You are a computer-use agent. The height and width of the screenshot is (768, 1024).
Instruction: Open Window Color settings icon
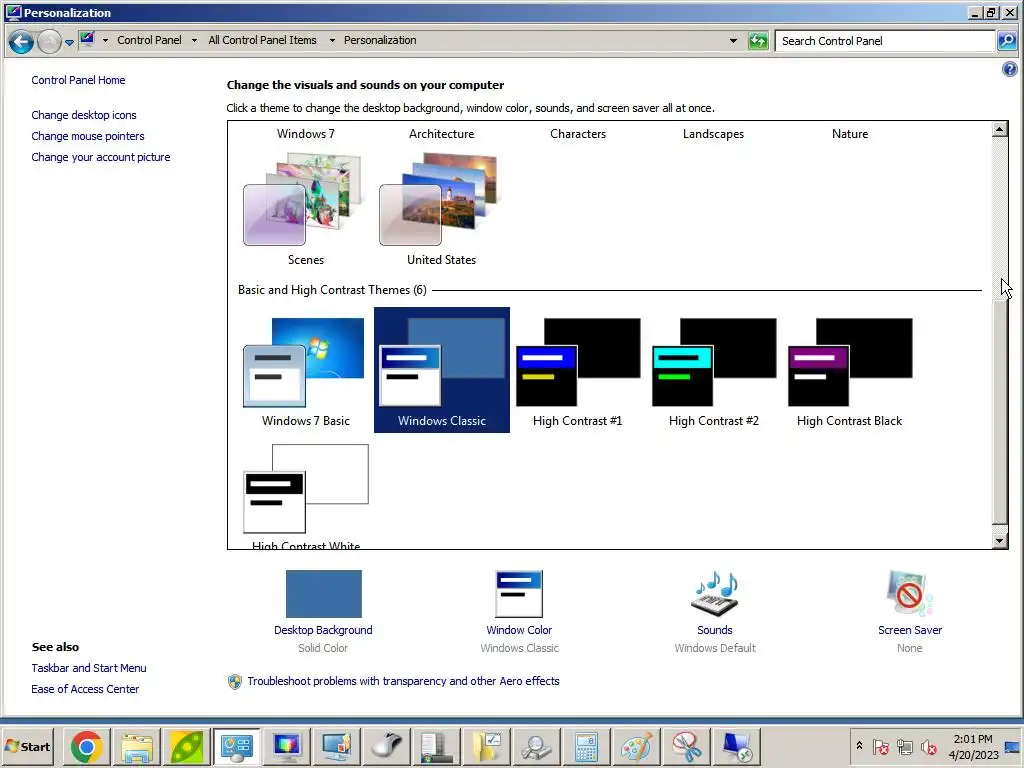[519, 594]
